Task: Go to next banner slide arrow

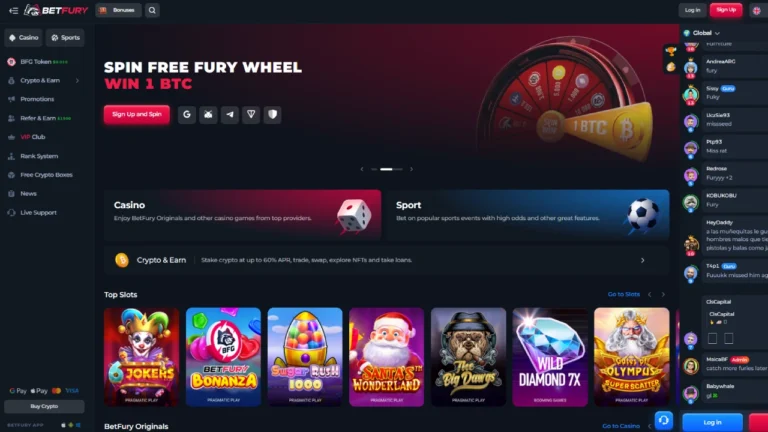Action: tap(411, 169)
